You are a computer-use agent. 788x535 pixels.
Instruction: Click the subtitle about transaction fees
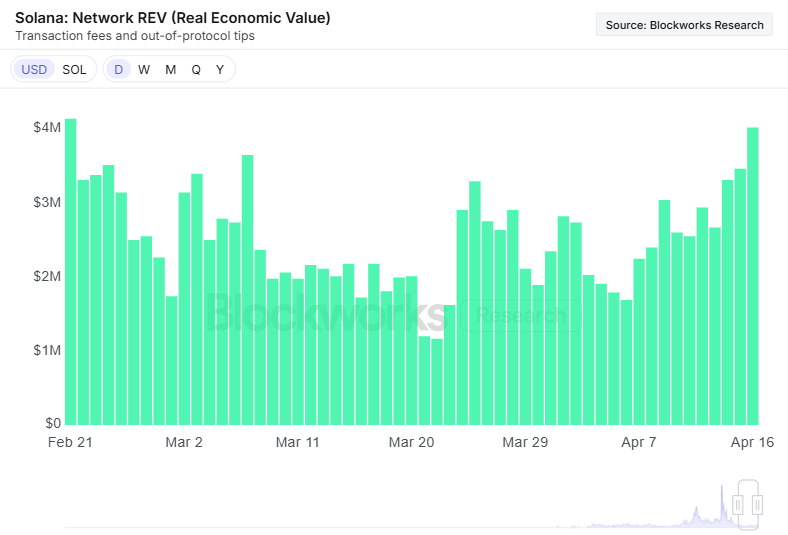click(x=135, y=36)
